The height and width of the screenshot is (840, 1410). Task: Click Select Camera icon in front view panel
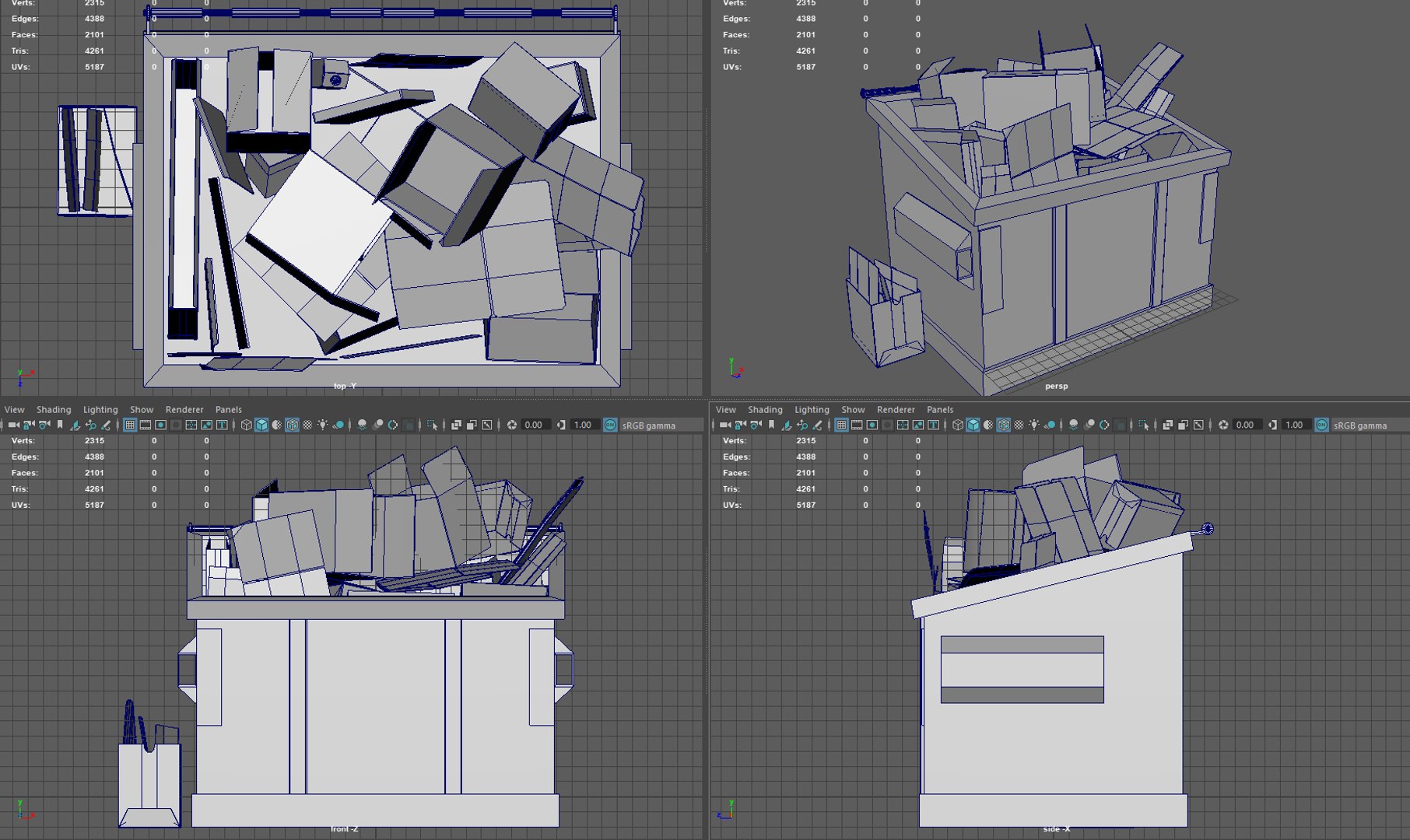point(14,425)
